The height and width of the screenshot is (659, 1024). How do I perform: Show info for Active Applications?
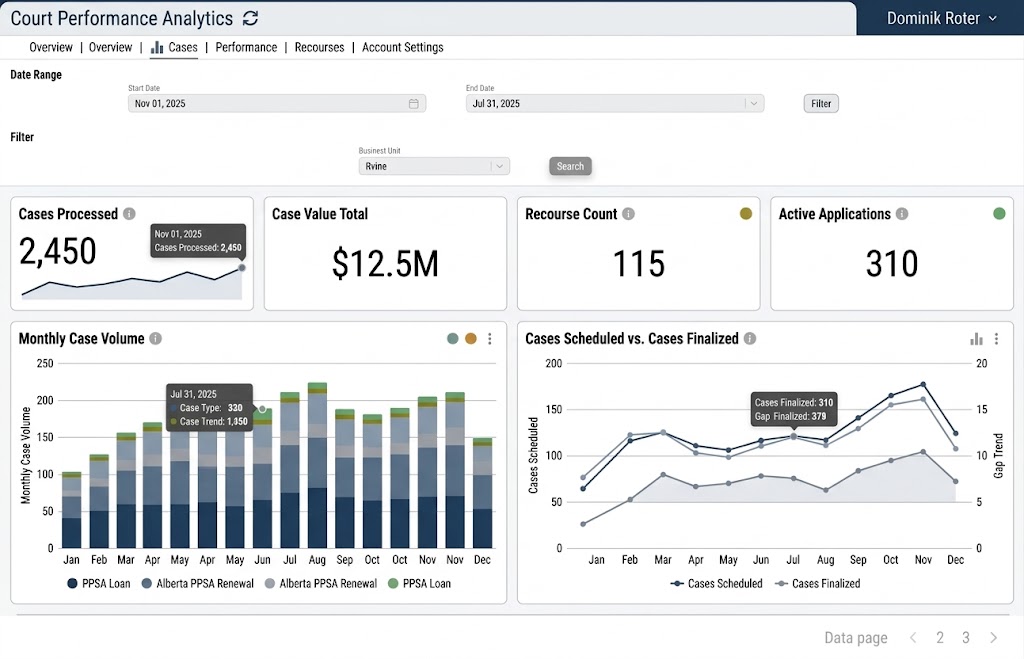point(902,214)
